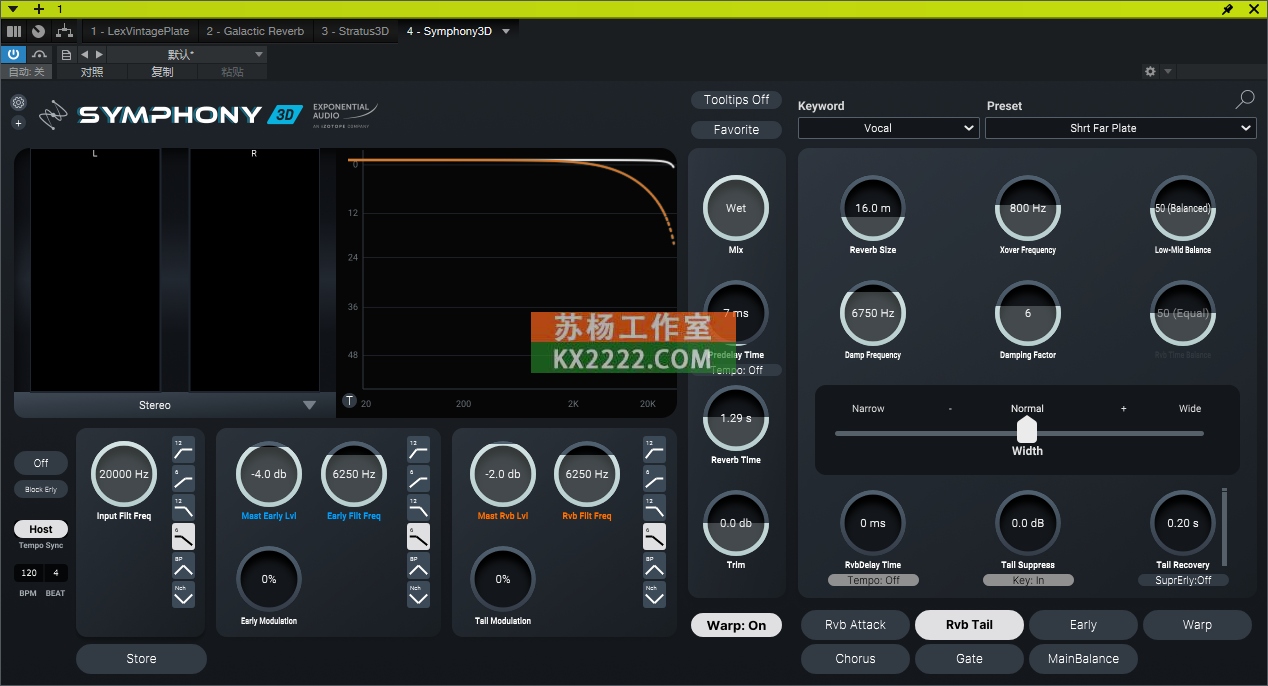Image resolution: width=1268 pixels, height=686 pixels.
Task: Open the Warp parameters page
Action: [1197, 625]
